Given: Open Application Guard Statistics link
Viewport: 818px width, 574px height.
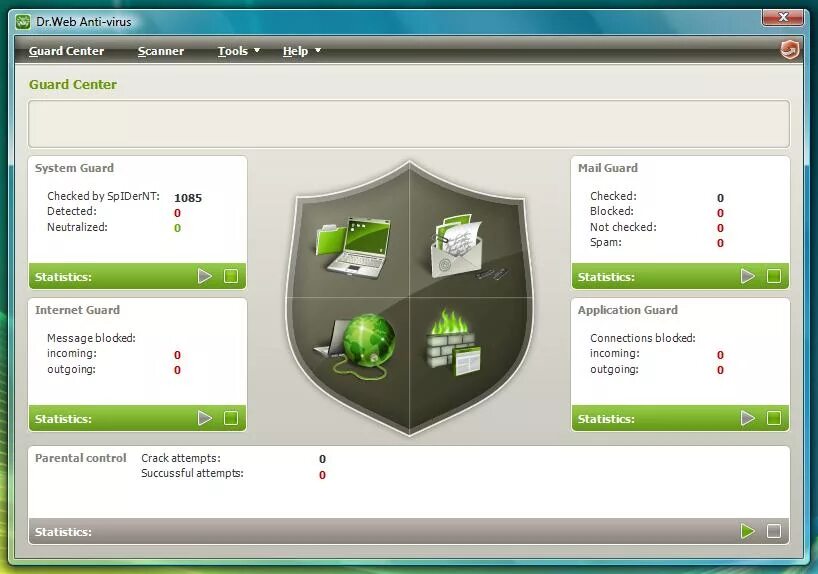Looking at the screenshot, I should [606, 419].
